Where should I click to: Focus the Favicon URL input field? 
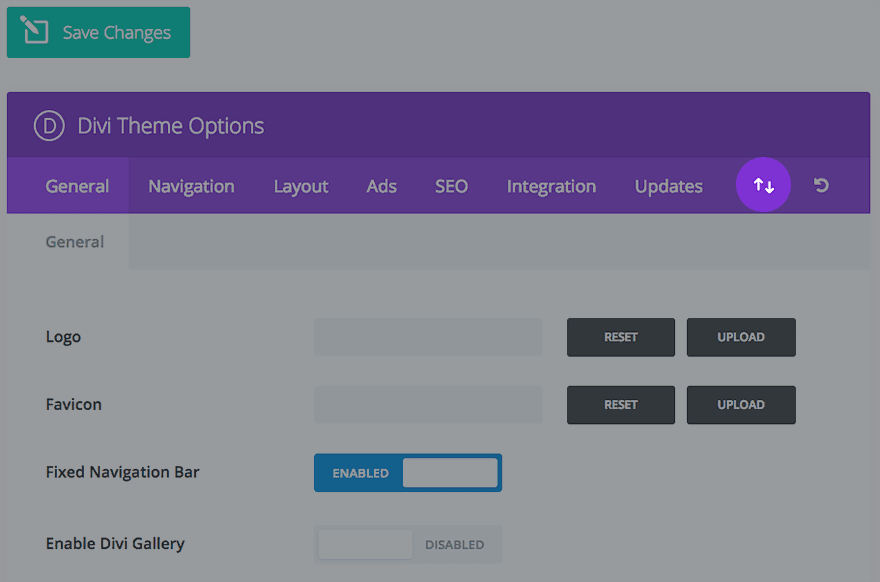(x=428, y=405)
